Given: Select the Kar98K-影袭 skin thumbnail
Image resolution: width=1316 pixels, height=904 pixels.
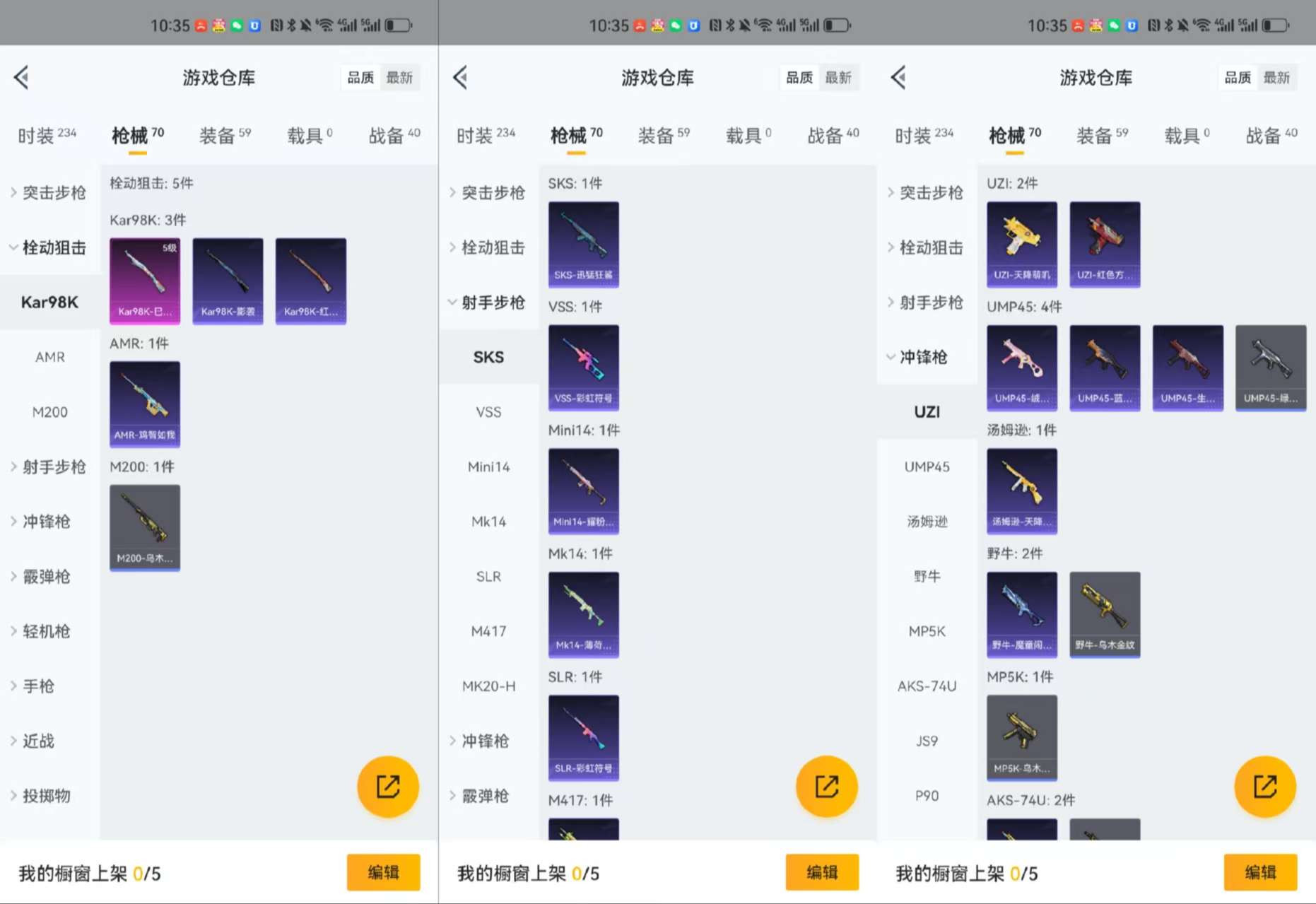Looking at the screenshot, I should 228,281.
